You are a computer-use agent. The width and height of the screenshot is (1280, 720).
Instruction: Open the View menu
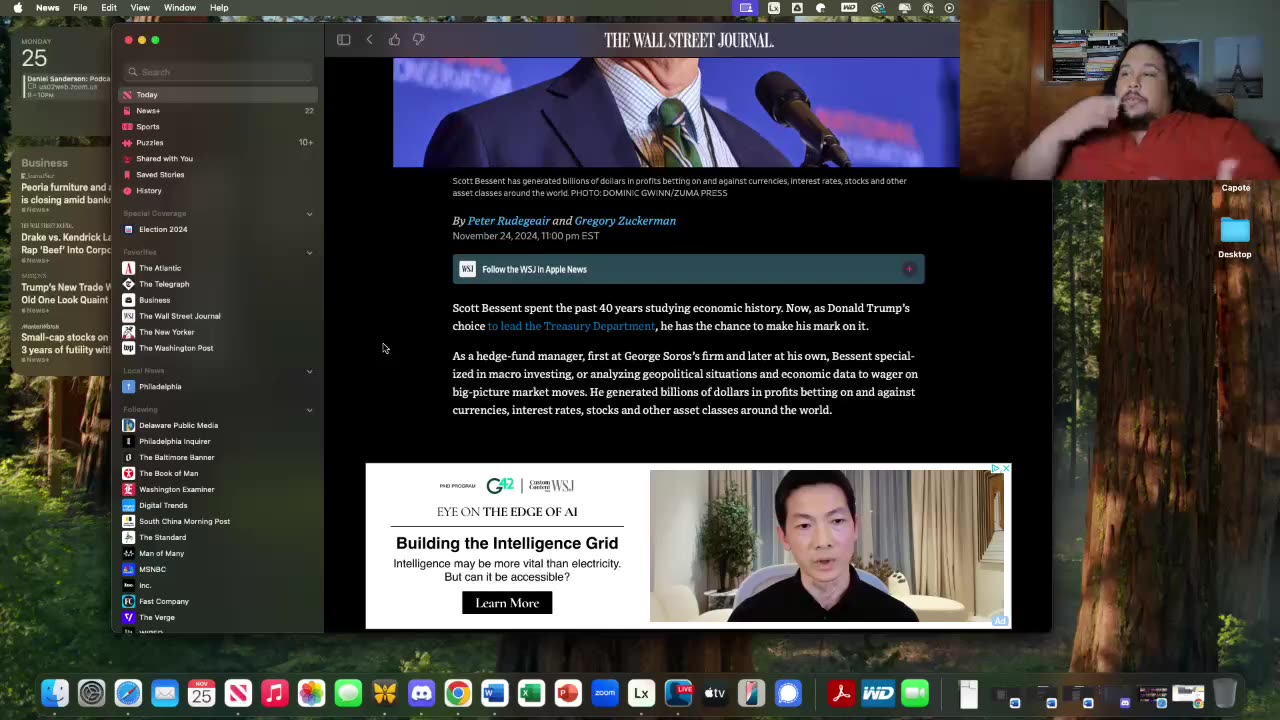coord(140,8)
